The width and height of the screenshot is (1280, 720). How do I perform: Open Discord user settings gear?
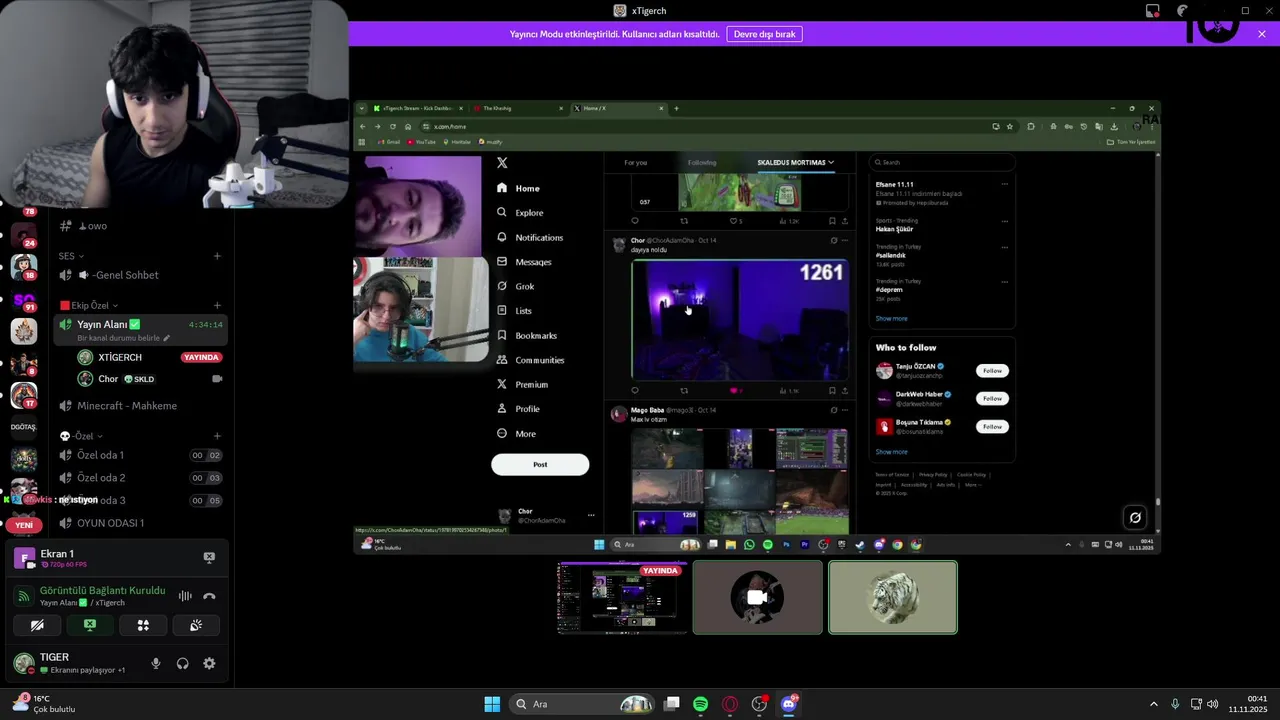209,664
